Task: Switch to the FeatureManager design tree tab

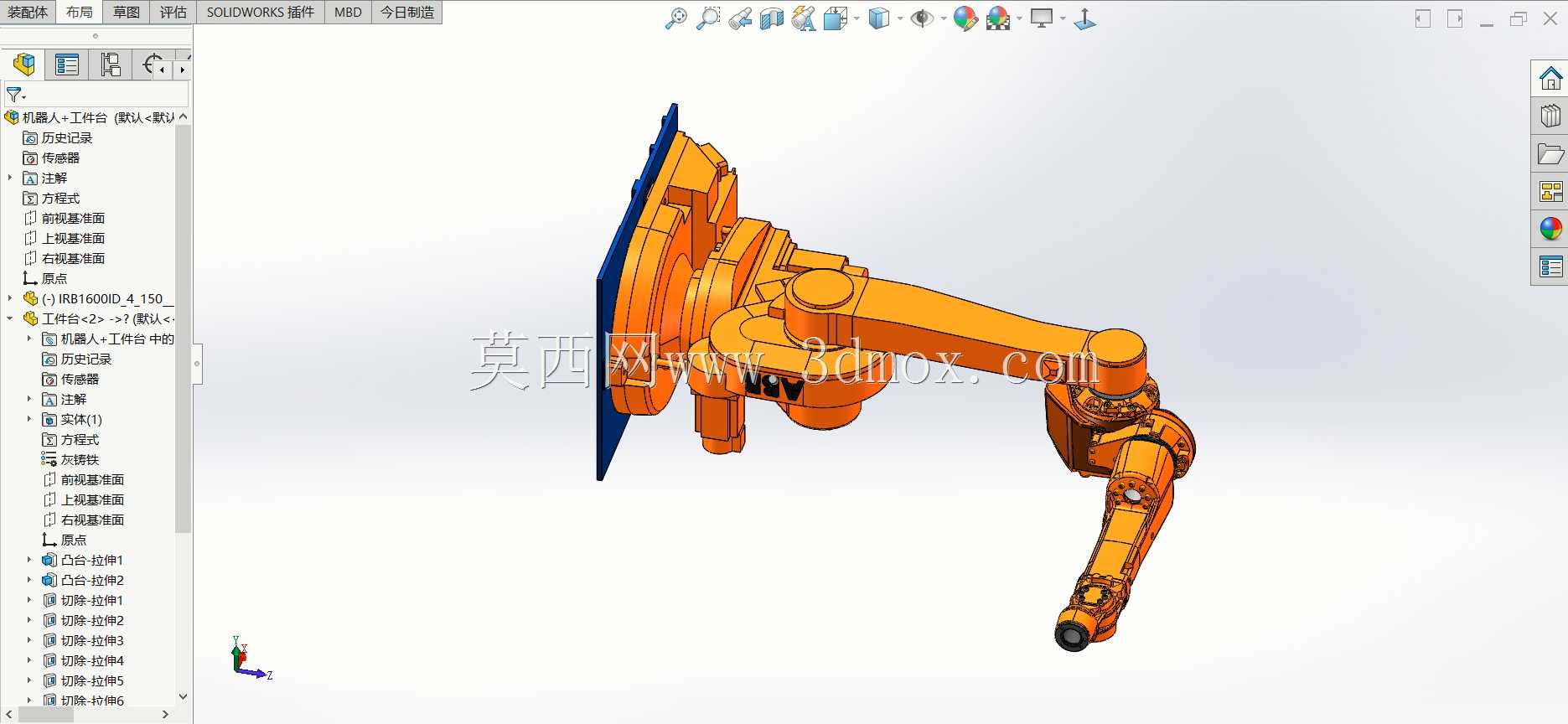Action: 24,65
